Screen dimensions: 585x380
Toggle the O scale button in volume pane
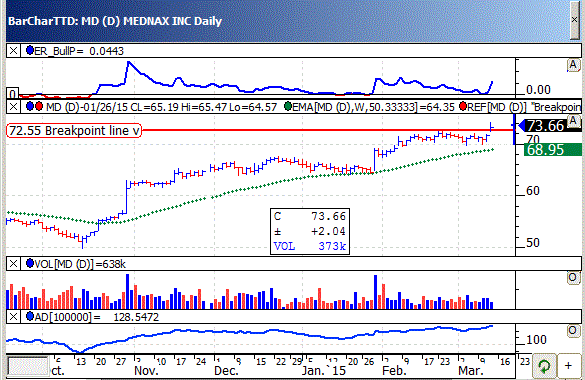[x=573, y=278]
